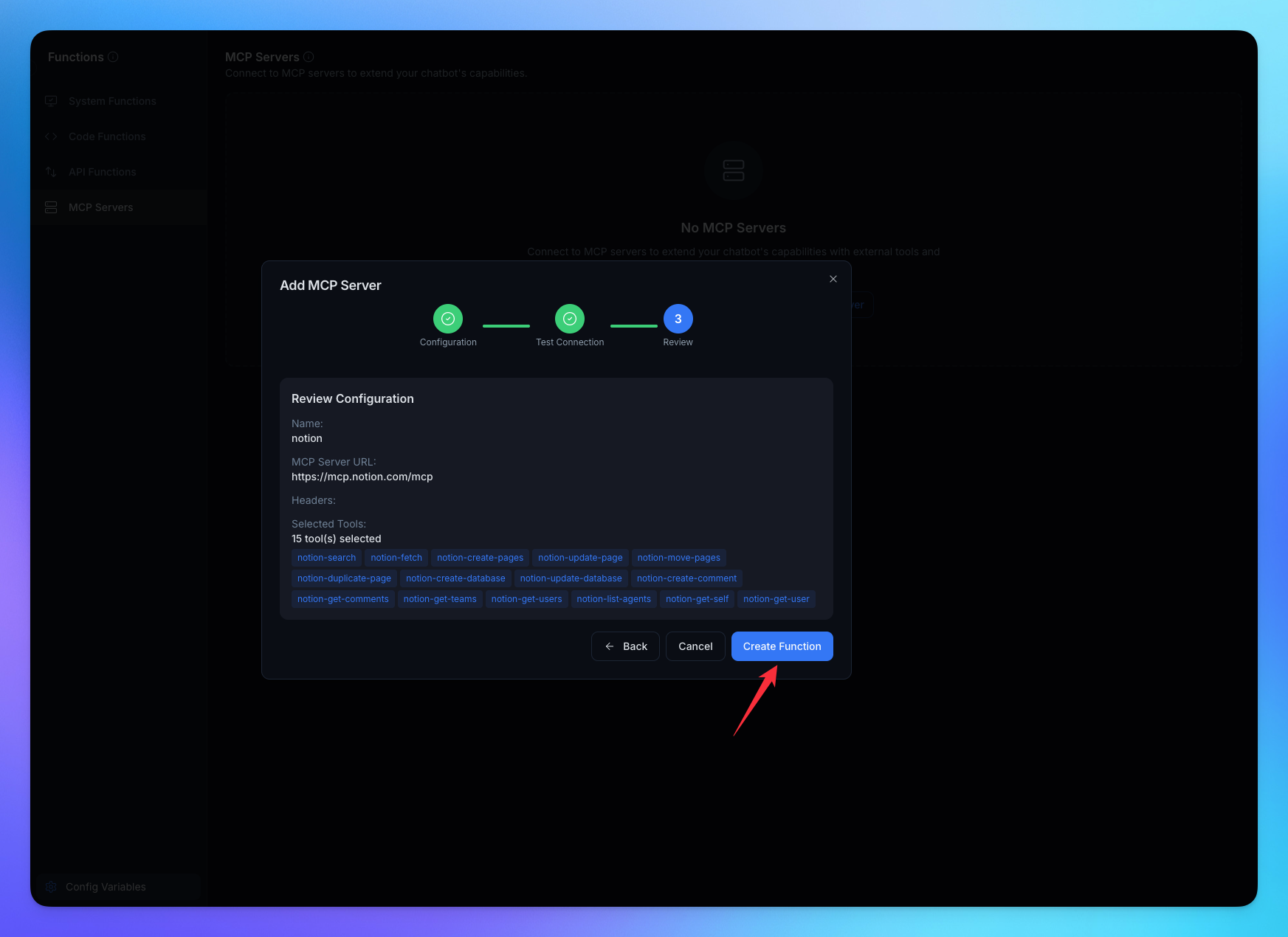Go back using the Back button
Screen dimensions: 1288x937
624,646
